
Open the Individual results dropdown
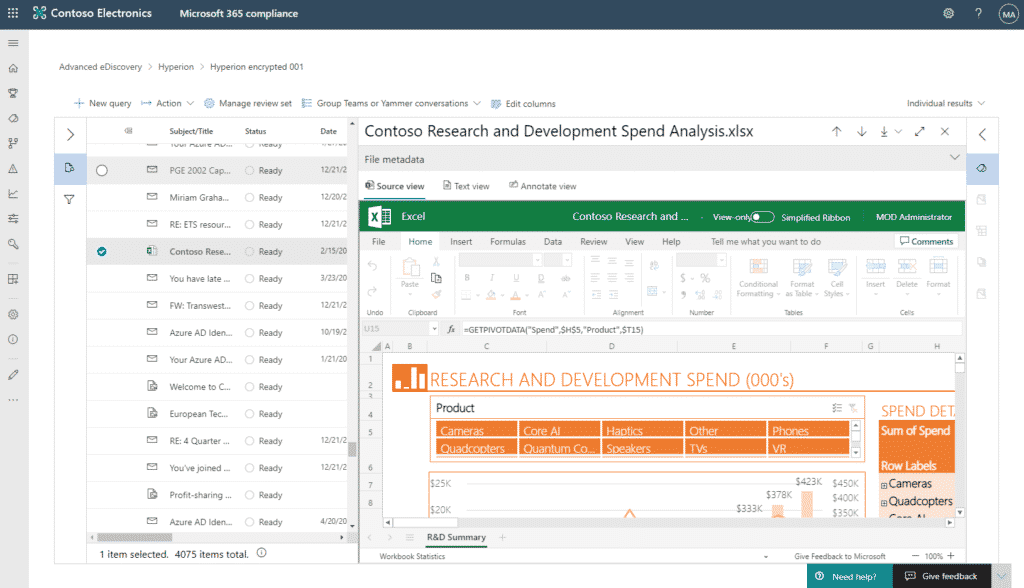click(945, 103)
